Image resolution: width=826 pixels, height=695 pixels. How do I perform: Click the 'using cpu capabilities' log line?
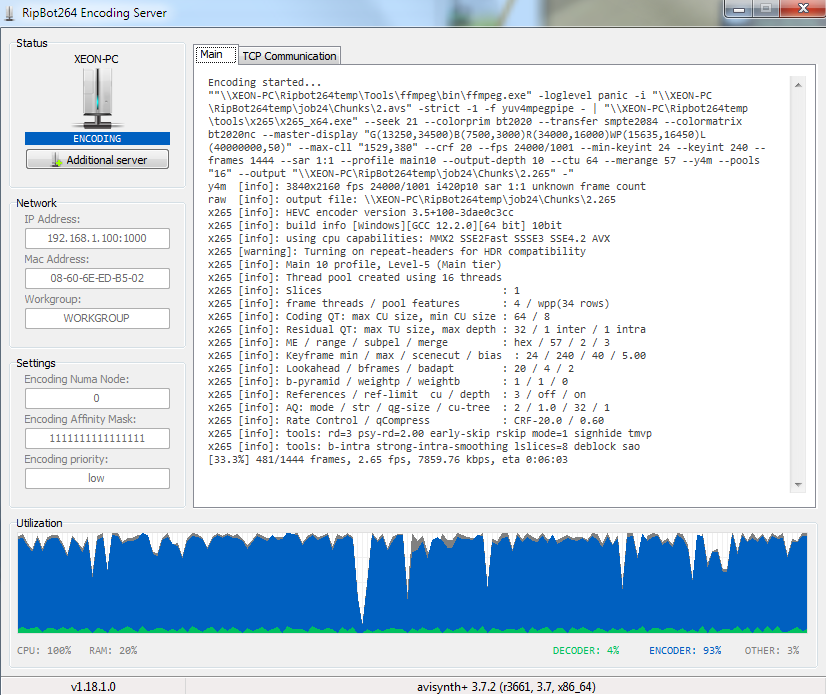click(x=409, y=238)
